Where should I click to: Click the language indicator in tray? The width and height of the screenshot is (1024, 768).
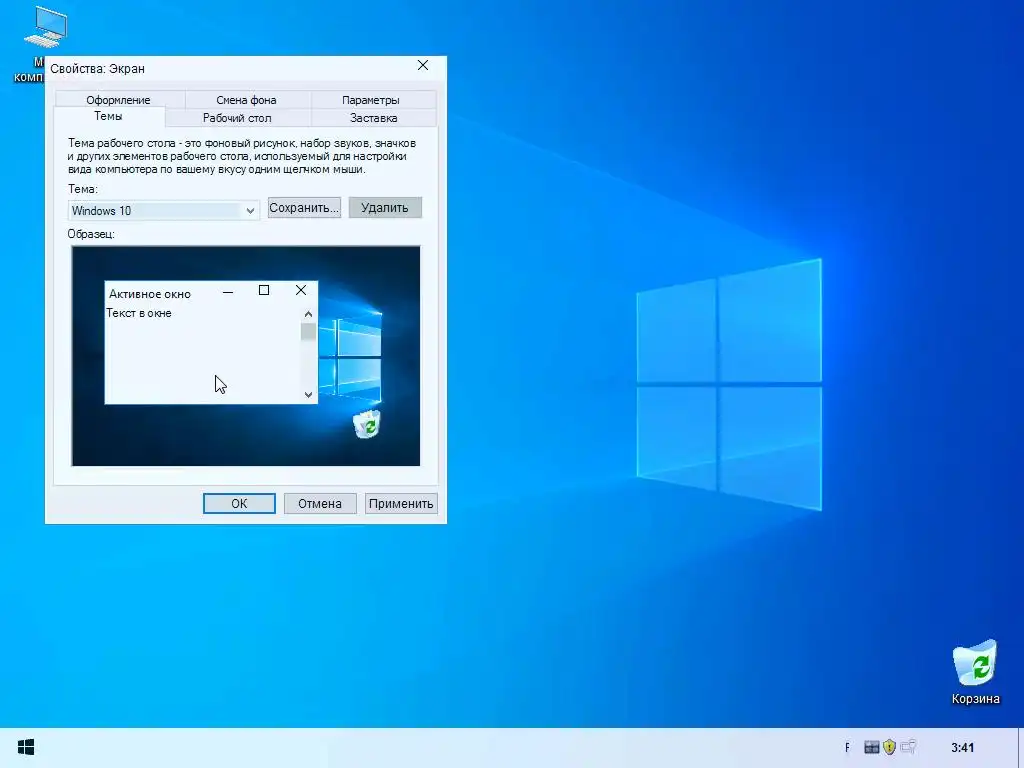(x=848, y=747)
